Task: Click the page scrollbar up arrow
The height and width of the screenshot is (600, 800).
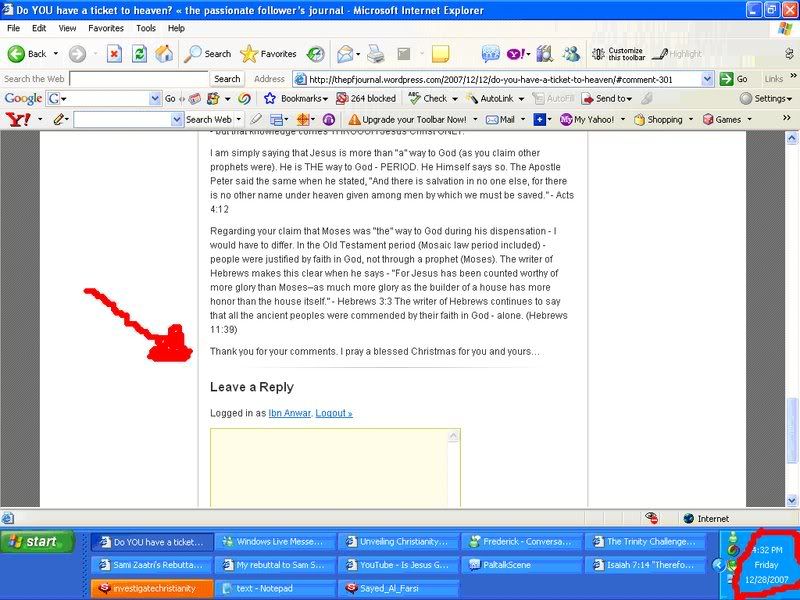Action: tap(791, 138)
